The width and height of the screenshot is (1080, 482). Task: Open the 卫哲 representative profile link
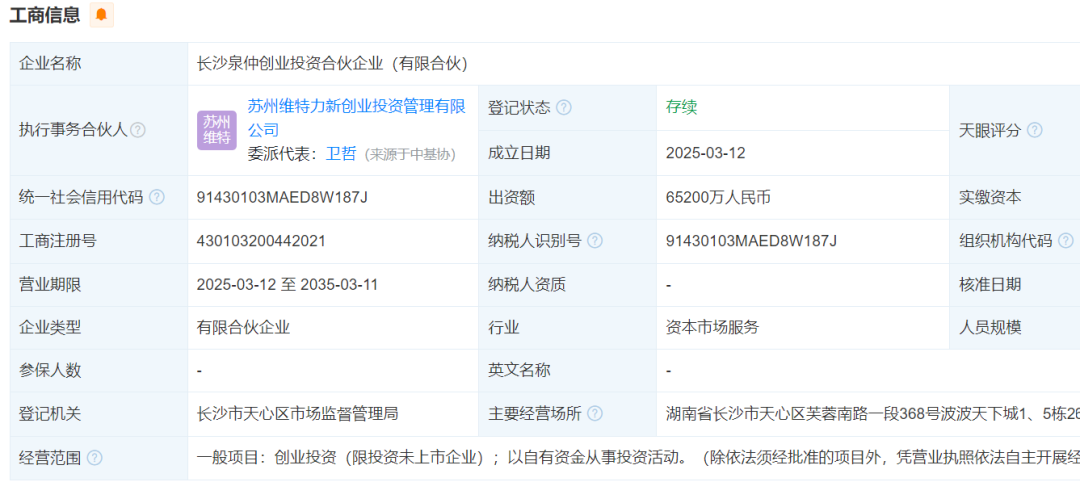pos(341,154)
